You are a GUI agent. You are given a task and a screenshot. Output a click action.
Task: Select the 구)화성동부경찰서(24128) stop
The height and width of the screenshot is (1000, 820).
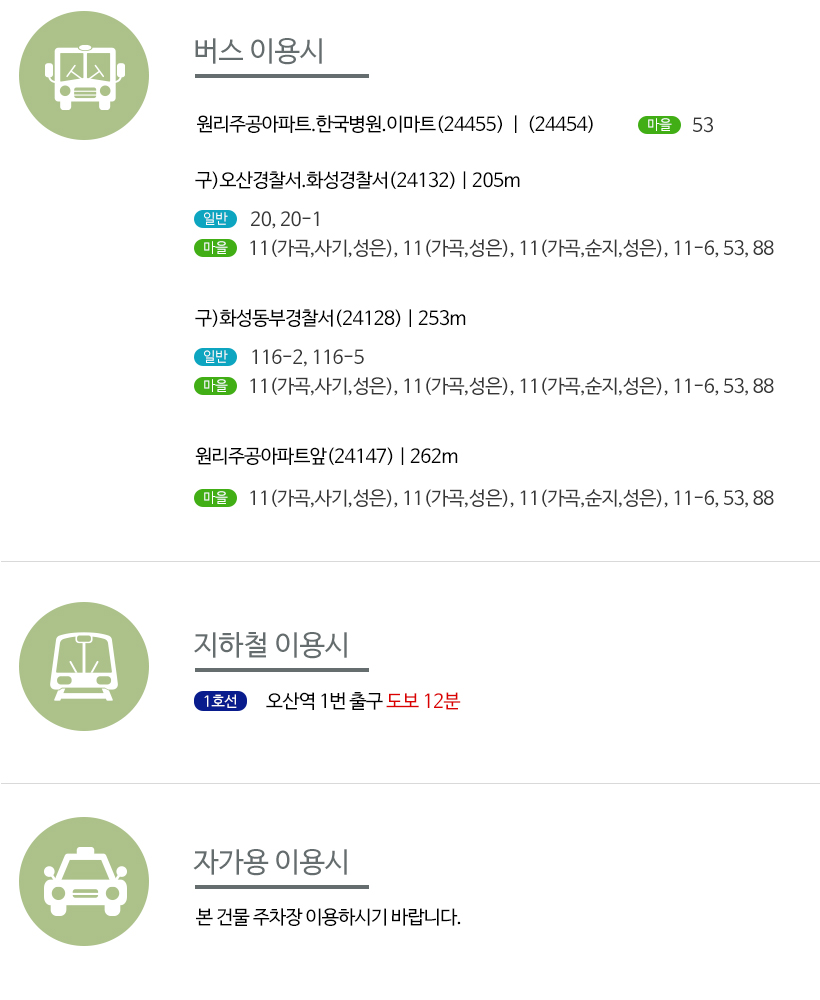(298, 318)
